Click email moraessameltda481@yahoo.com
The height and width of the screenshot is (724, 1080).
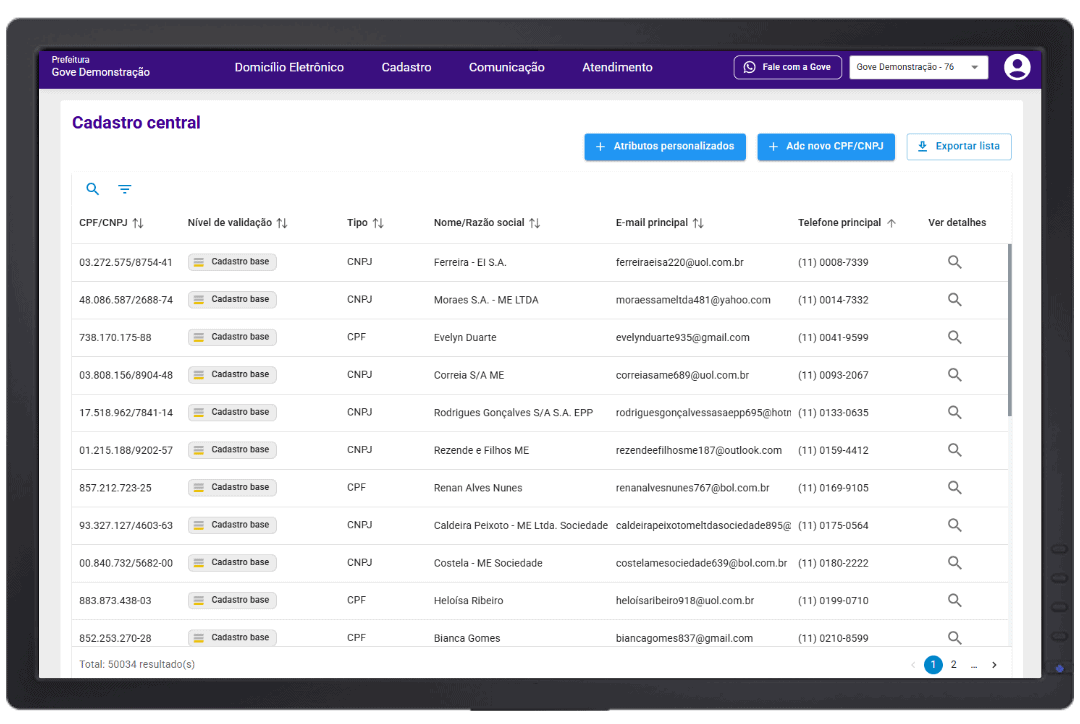click(x=693, y=300)
